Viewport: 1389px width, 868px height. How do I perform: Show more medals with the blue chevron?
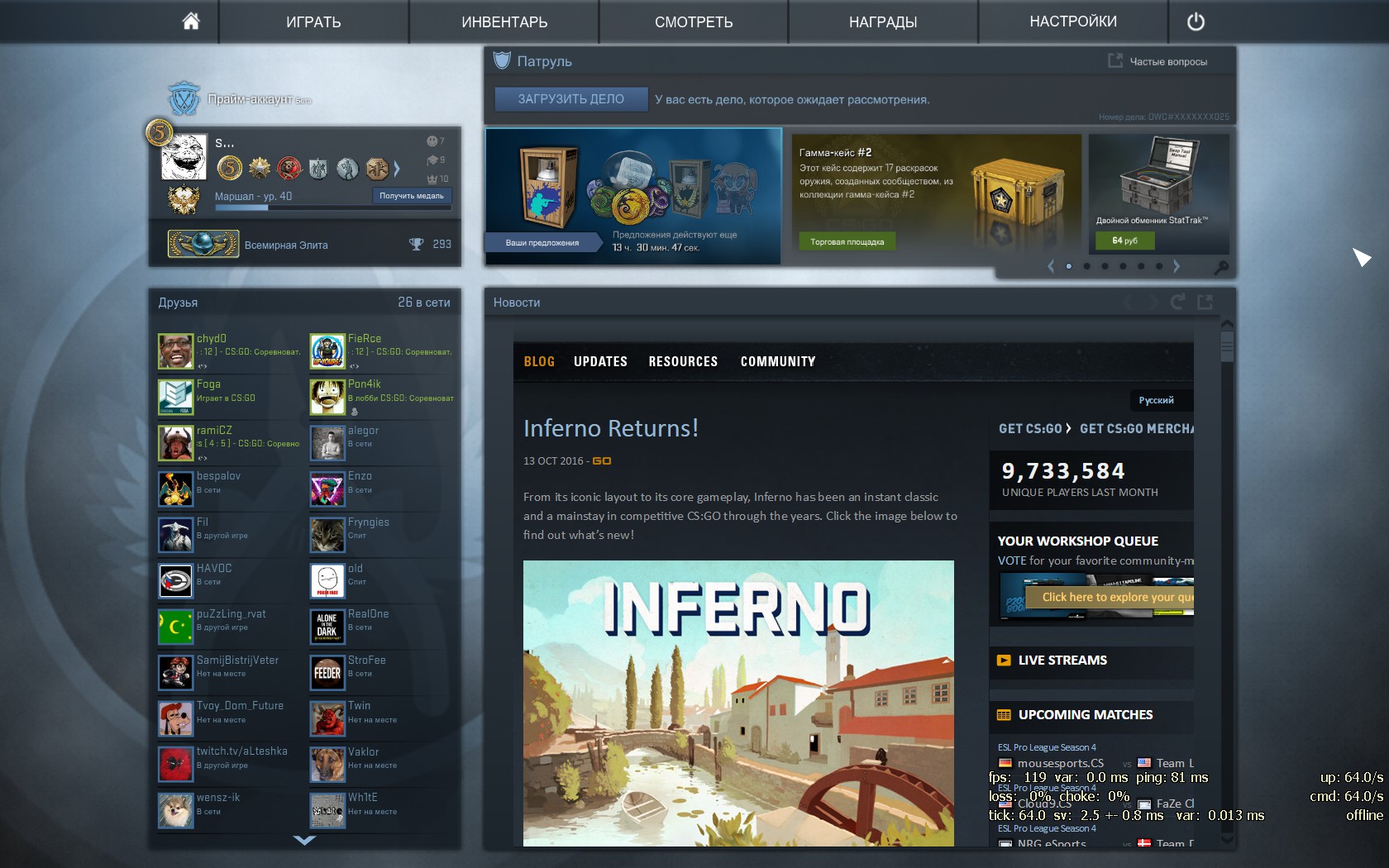point(397,169)
